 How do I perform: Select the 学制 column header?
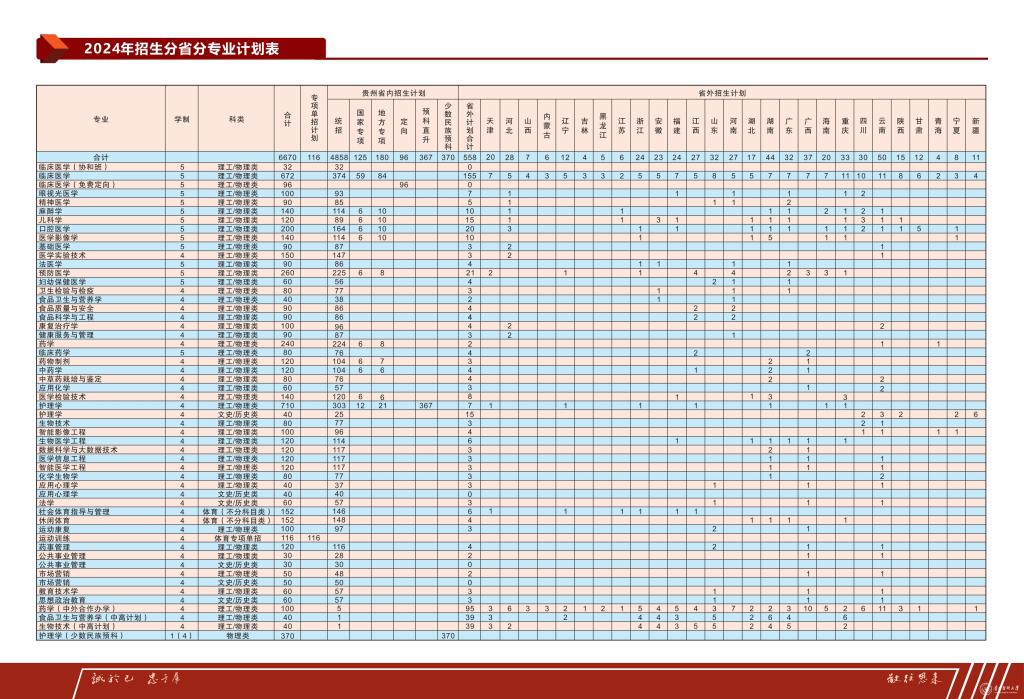[182, 120]
